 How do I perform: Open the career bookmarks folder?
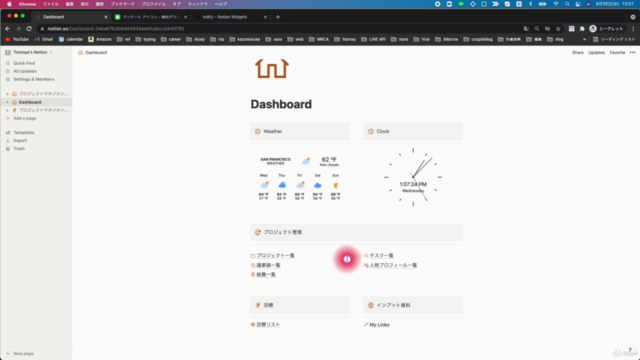(x=171, y=39)
